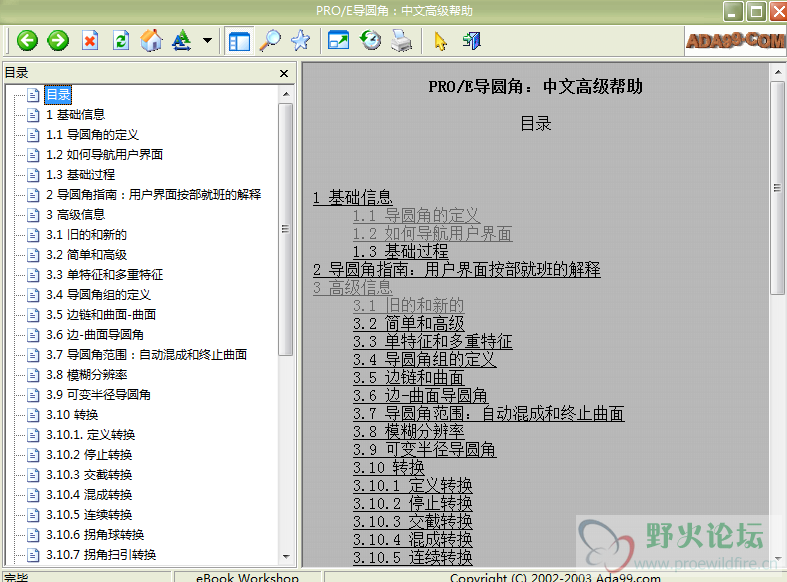The width and height of the screenshot is (787, 582).
Task: Open content link 1.1 导圆角的定义
Action: coord(417,216)
